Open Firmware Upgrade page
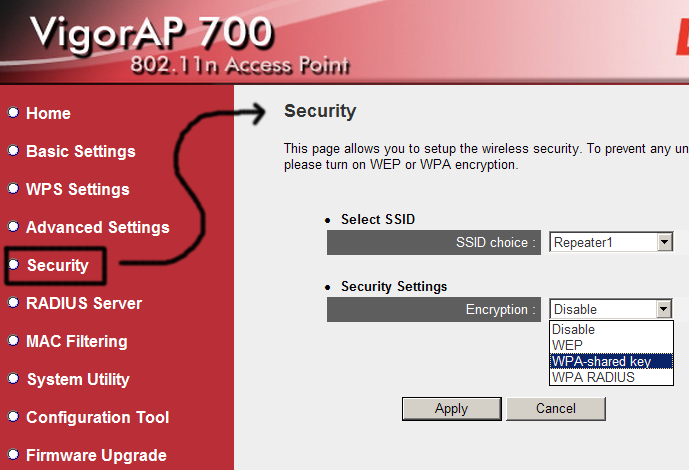Screen dimensions: 689x470 (96, 455)
